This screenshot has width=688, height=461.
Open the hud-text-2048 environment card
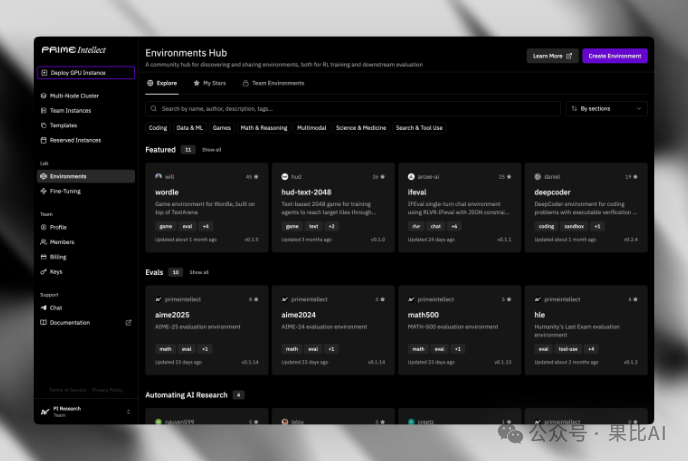333,207
